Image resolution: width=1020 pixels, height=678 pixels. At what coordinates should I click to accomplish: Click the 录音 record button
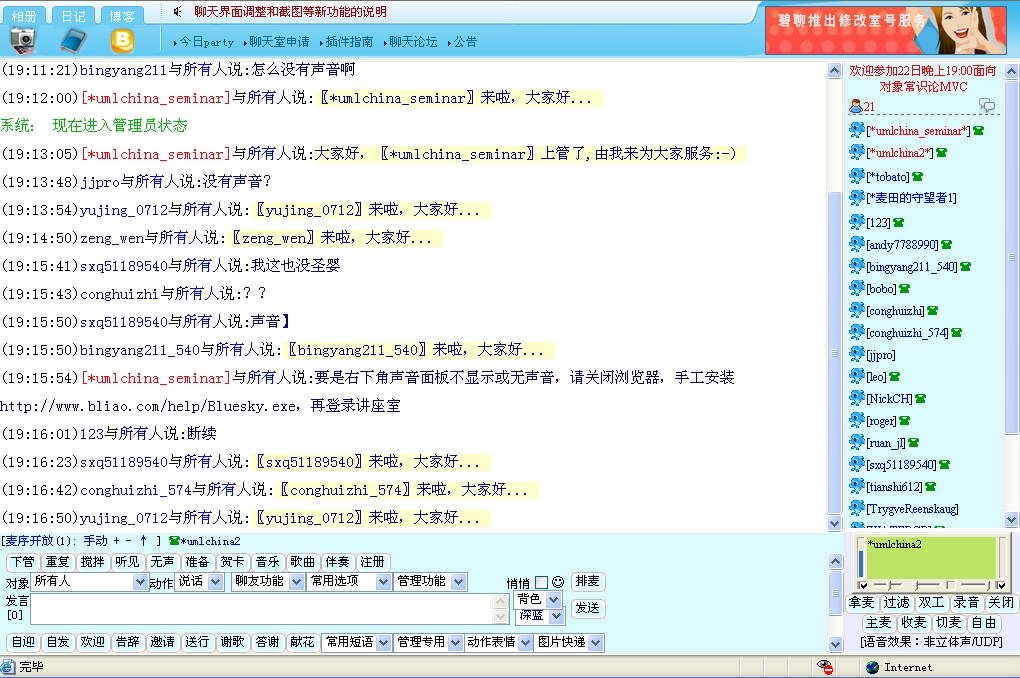(x=966, y=603)
